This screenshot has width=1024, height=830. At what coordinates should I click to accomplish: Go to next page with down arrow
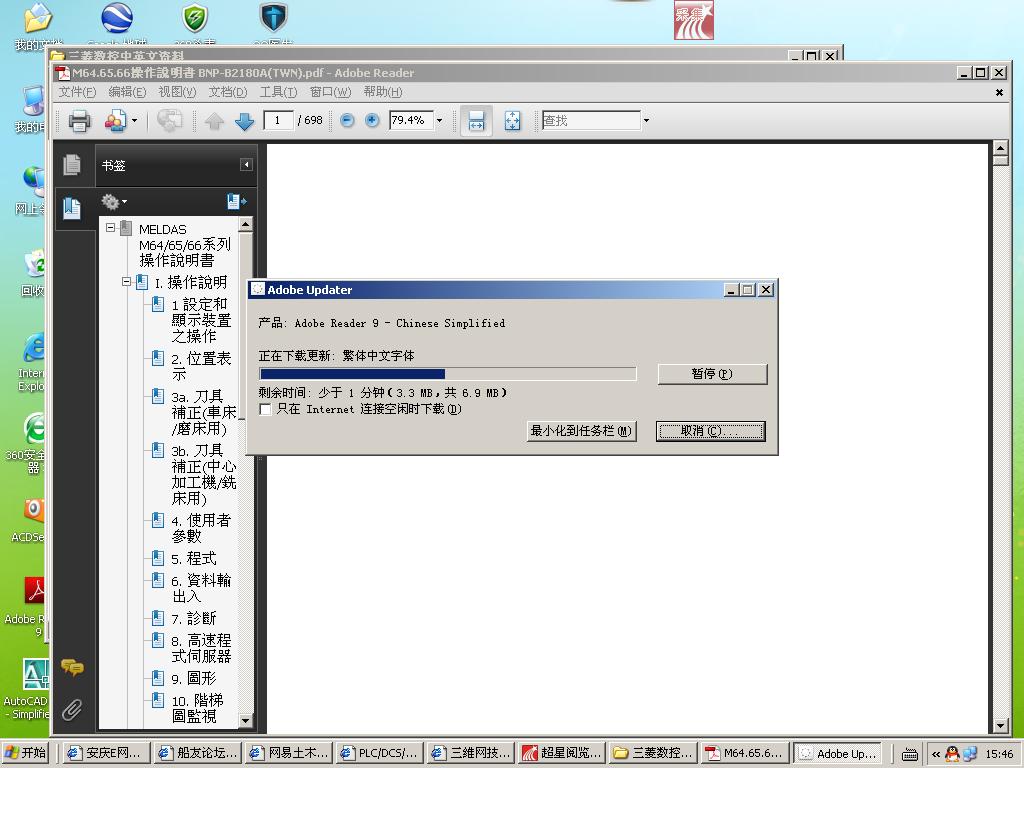[244, 121]
